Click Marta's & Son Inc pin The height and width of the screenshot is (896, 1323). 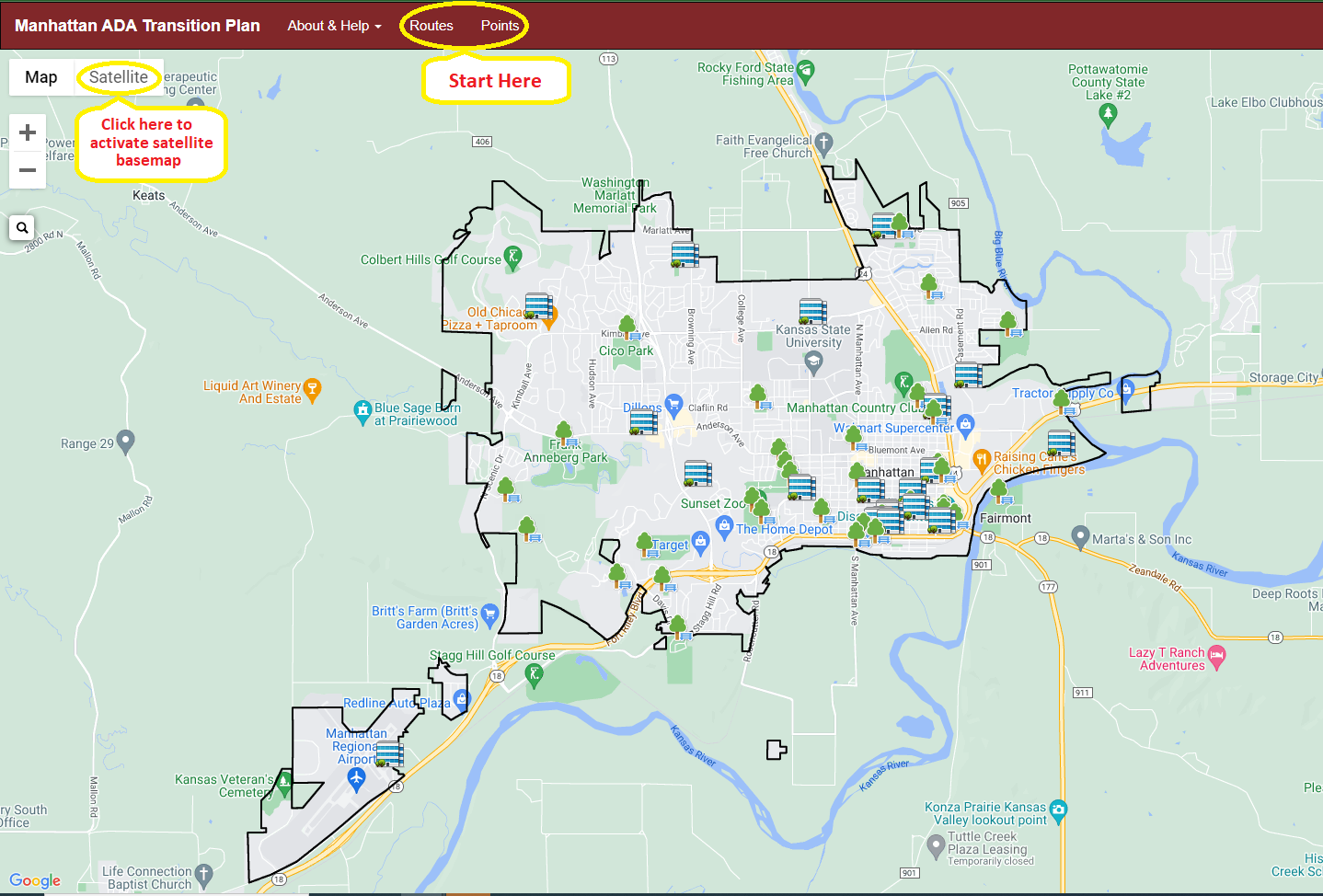pos(1081,537)
